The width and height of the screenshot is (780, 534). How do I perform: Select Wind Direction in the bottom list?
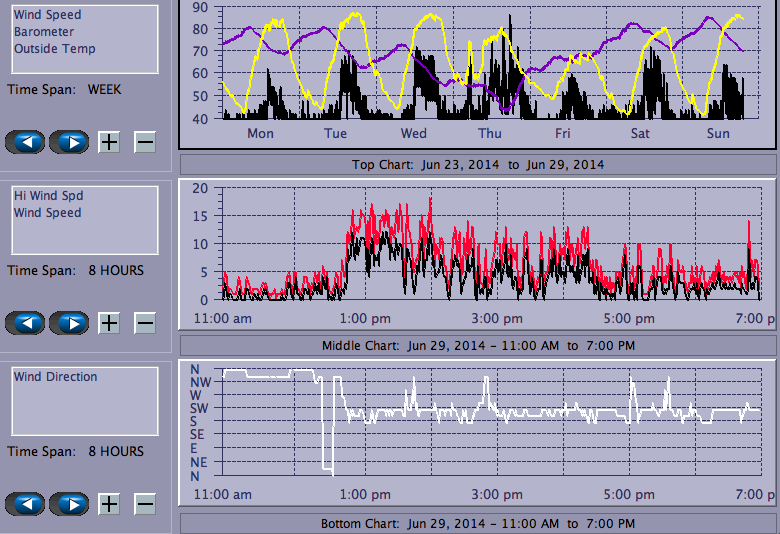click(56, 377)
